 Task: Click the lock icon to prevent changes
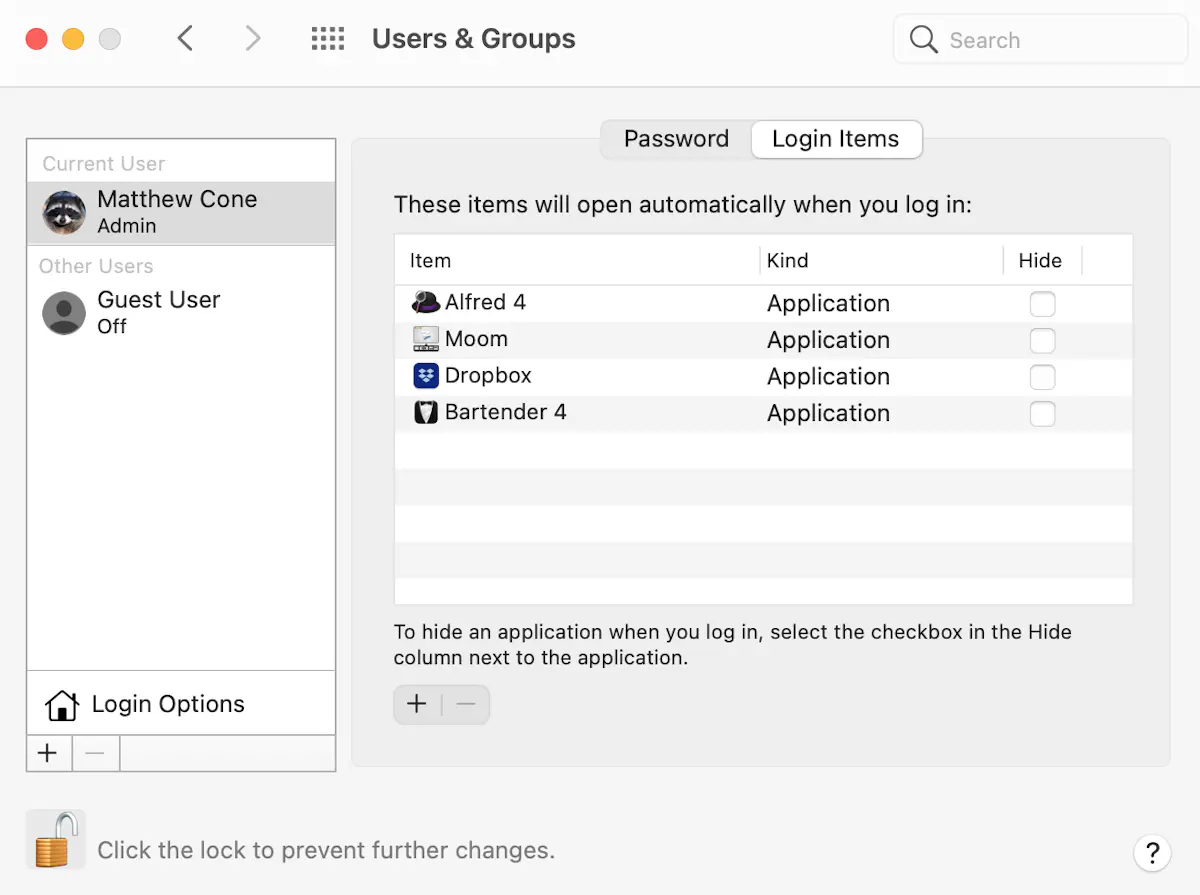(x=55, y=839)
